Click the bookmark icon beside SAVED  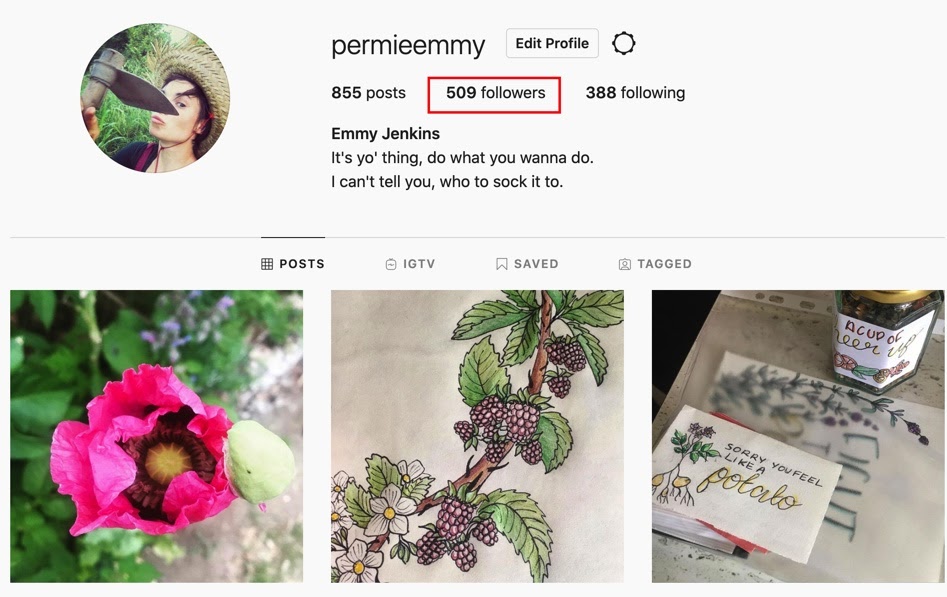click(x=502, y=264)
